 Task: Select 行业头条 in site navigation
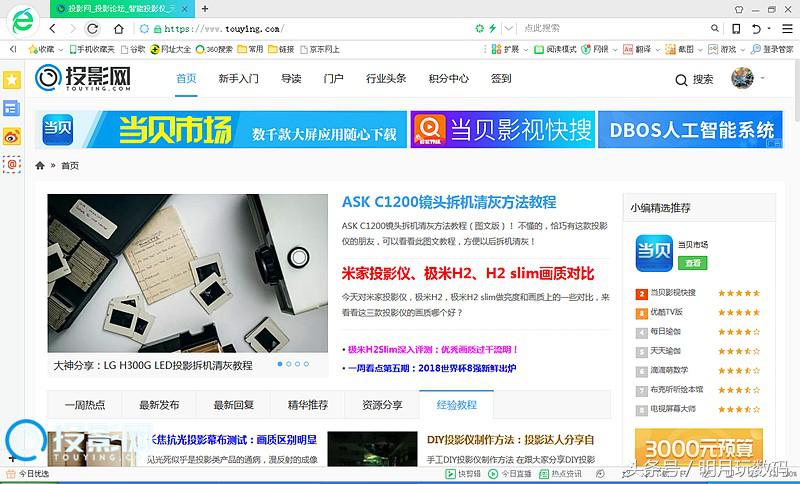click(x=386, y=79)
